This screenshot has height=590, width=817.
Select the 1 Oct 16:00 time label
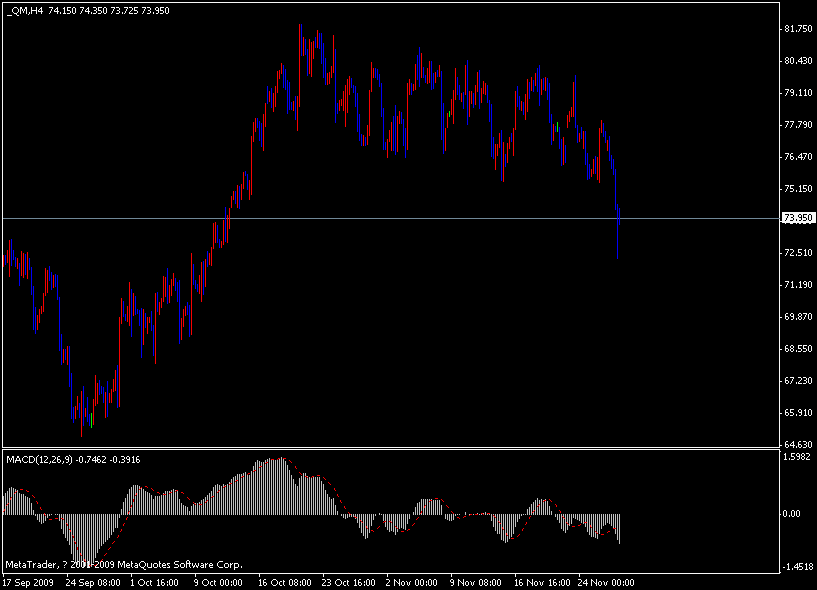pyautogui.click(x=155, y=581)
